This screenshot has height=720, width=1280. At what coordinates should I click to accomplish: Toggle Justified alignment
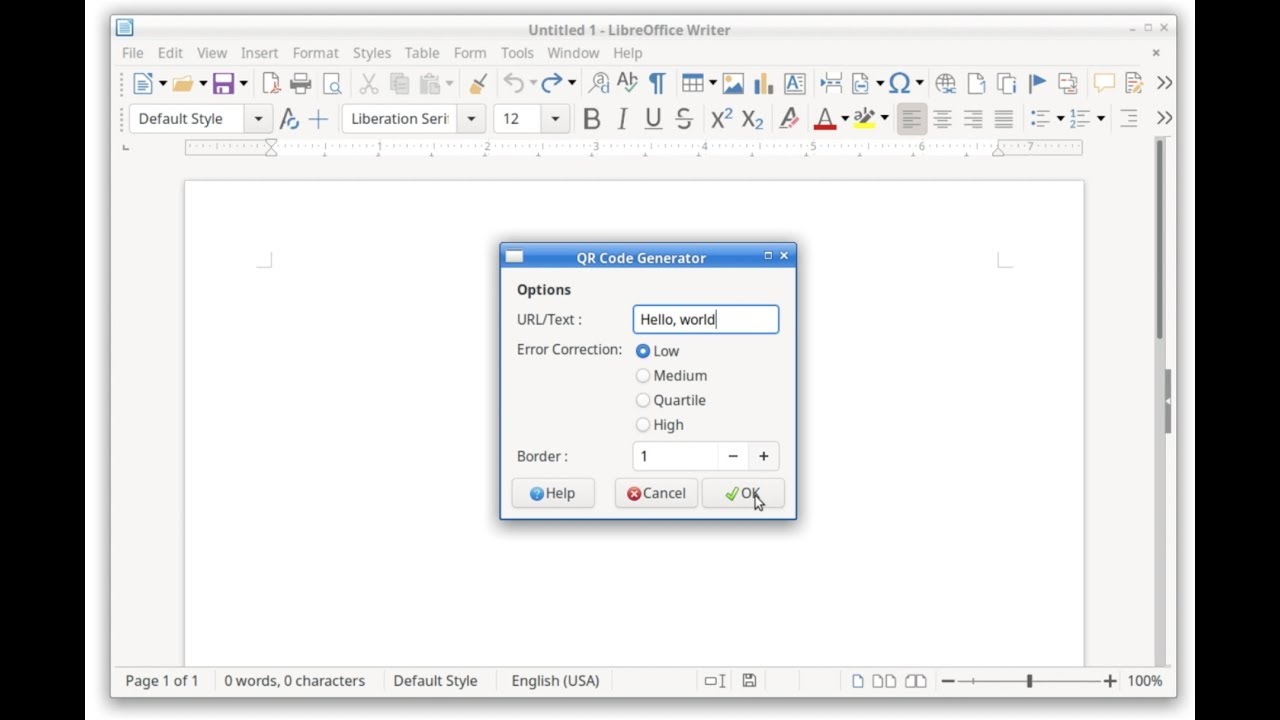1004,119
